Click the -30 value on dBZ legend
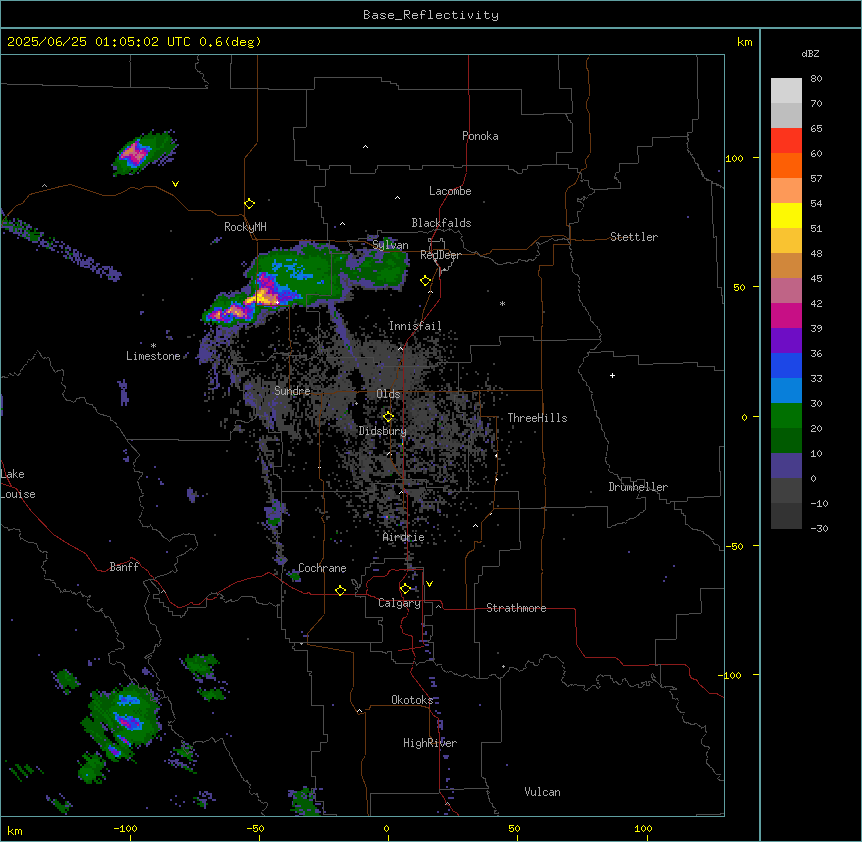The image size is (862, 842). 819,528
